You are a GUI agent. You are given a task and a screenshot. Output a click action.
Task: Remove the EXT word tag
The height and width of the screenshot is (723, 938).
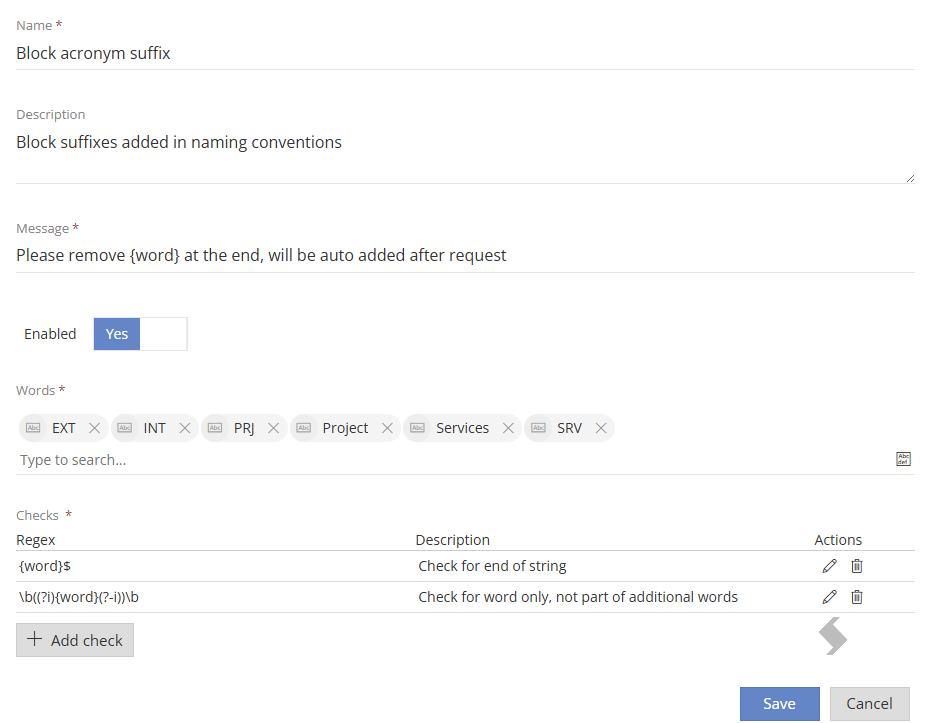click(94, 428)
